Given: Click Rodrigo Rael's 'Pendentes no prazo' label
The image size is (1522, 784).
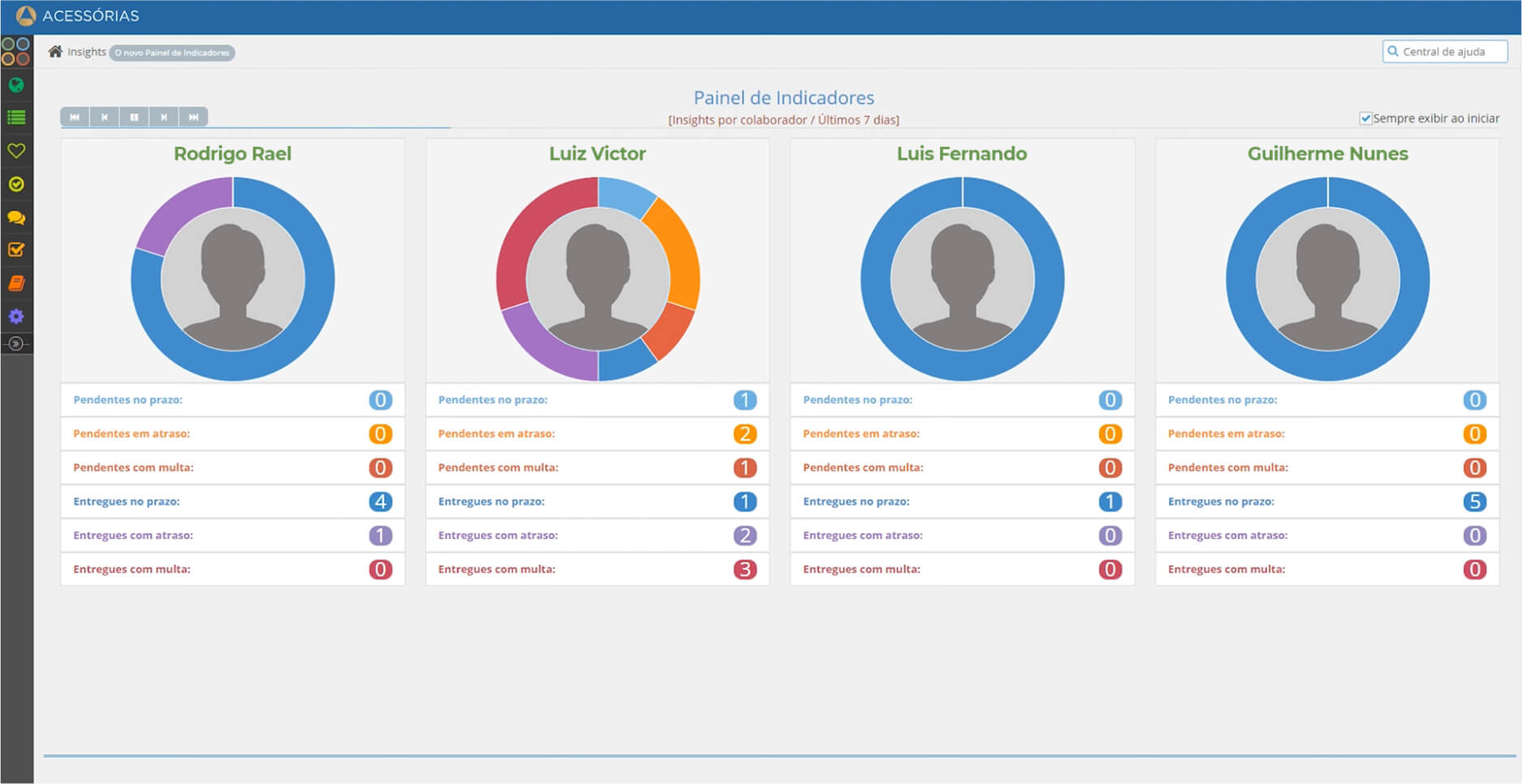Looking at the screenshot, I should tap(128, 400).
